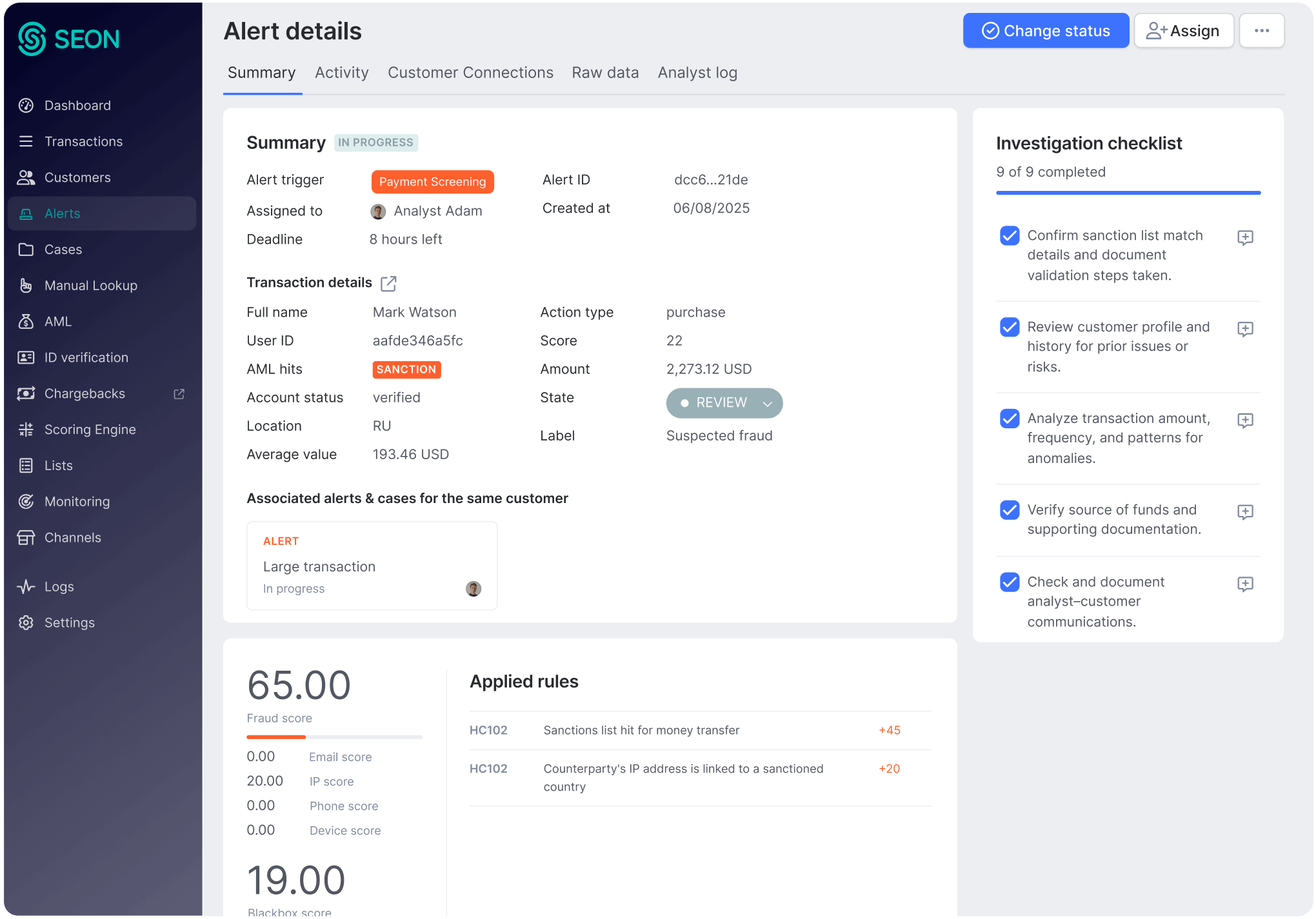
Task: Open the Dashboard sidebar icon
Action: [26, 105]
